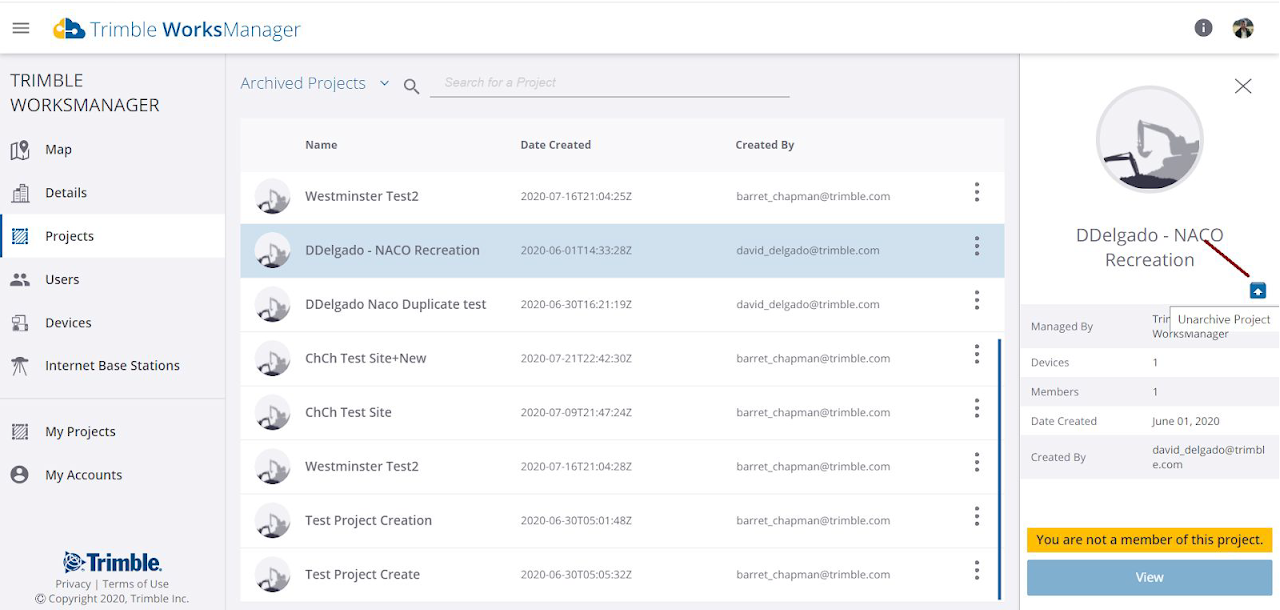The height and width of the screenshot is (610, 1280).
Task: Open options menu for Westminster Test2 dated 21:04:28Z
Action: 977,462
